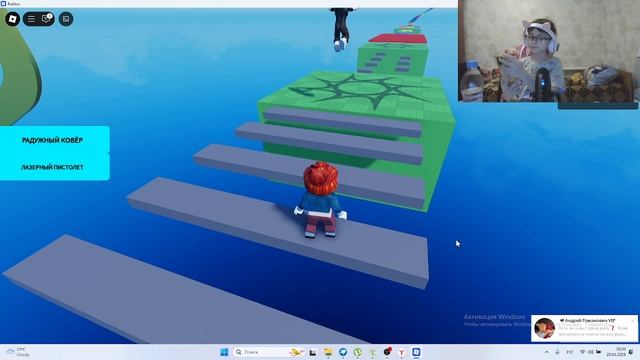
Task: Open the weather widget in taskbar
Action: (17, 352)
